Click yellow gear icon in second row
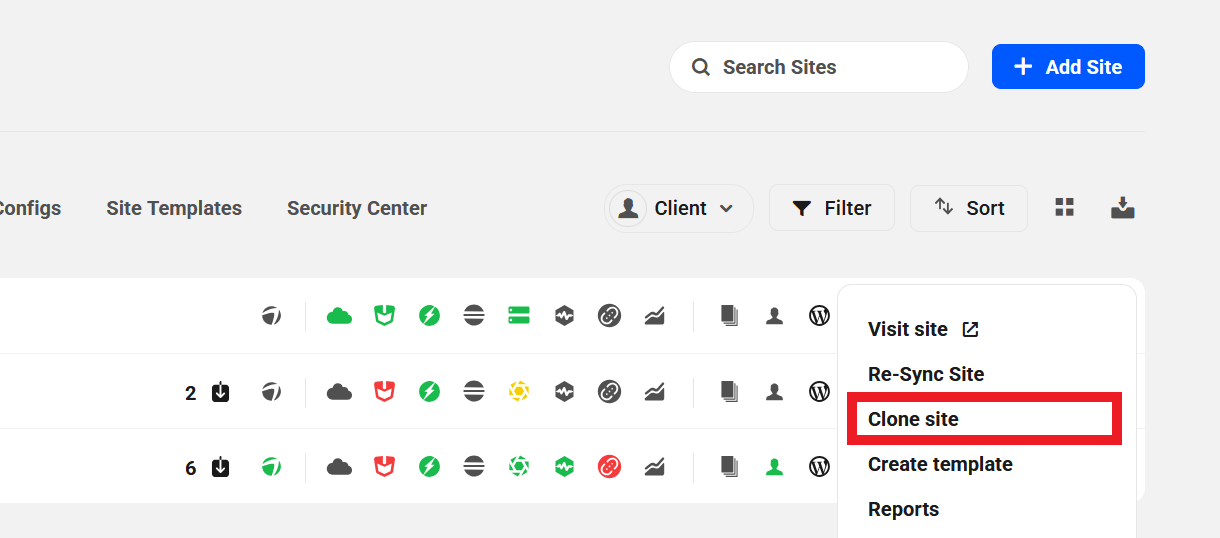 tap(518, 391)
